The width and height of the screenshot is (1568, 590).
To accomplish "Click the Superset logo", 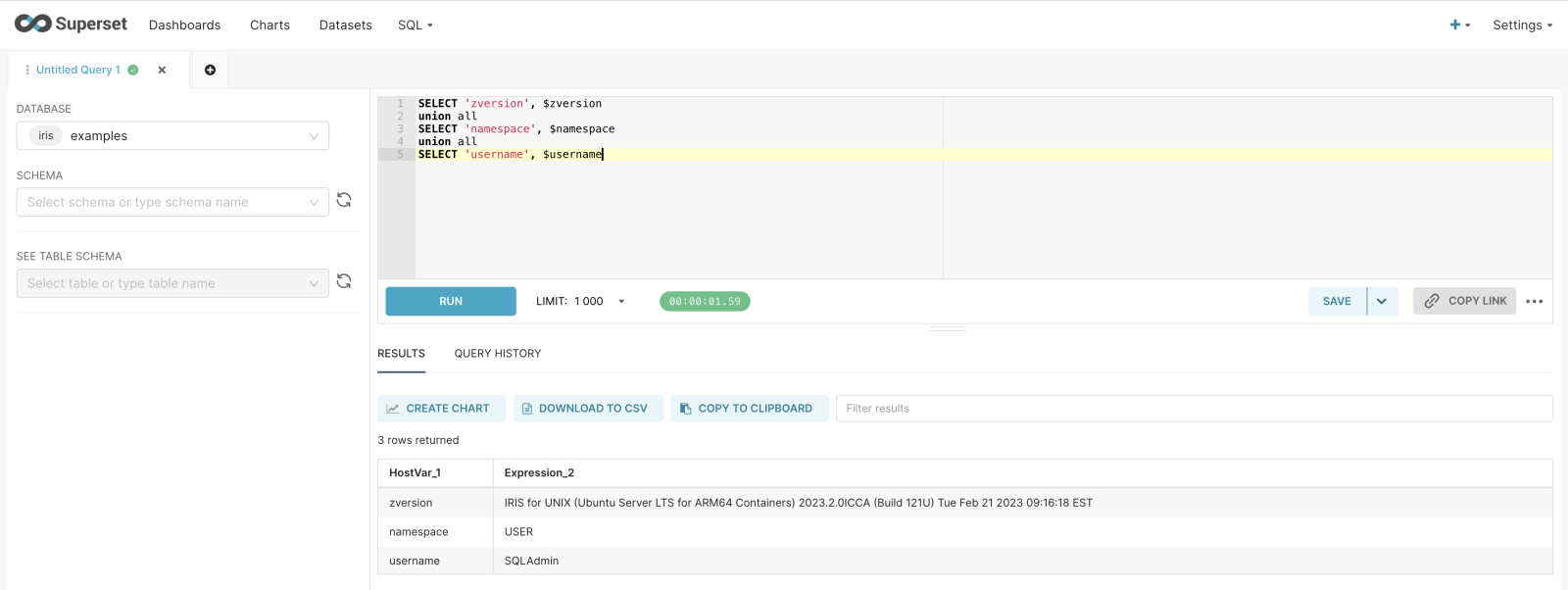I will point(71,24).
